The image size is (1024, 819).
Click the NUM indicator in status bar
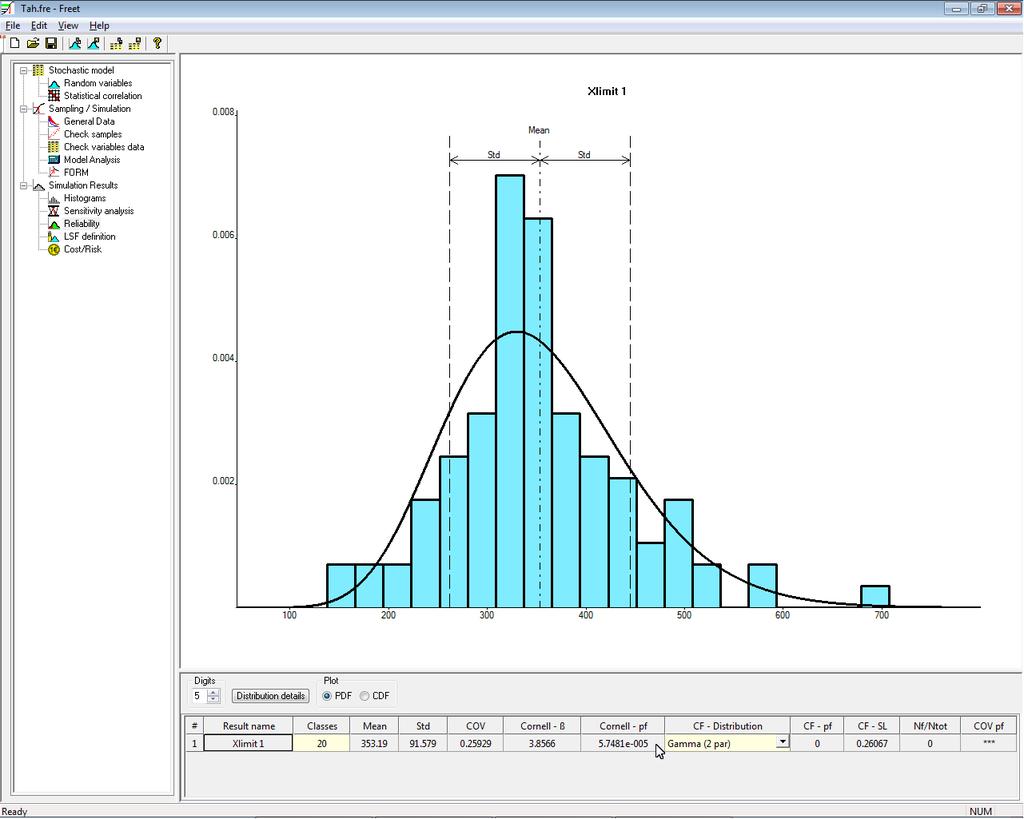tap(980, 811)
